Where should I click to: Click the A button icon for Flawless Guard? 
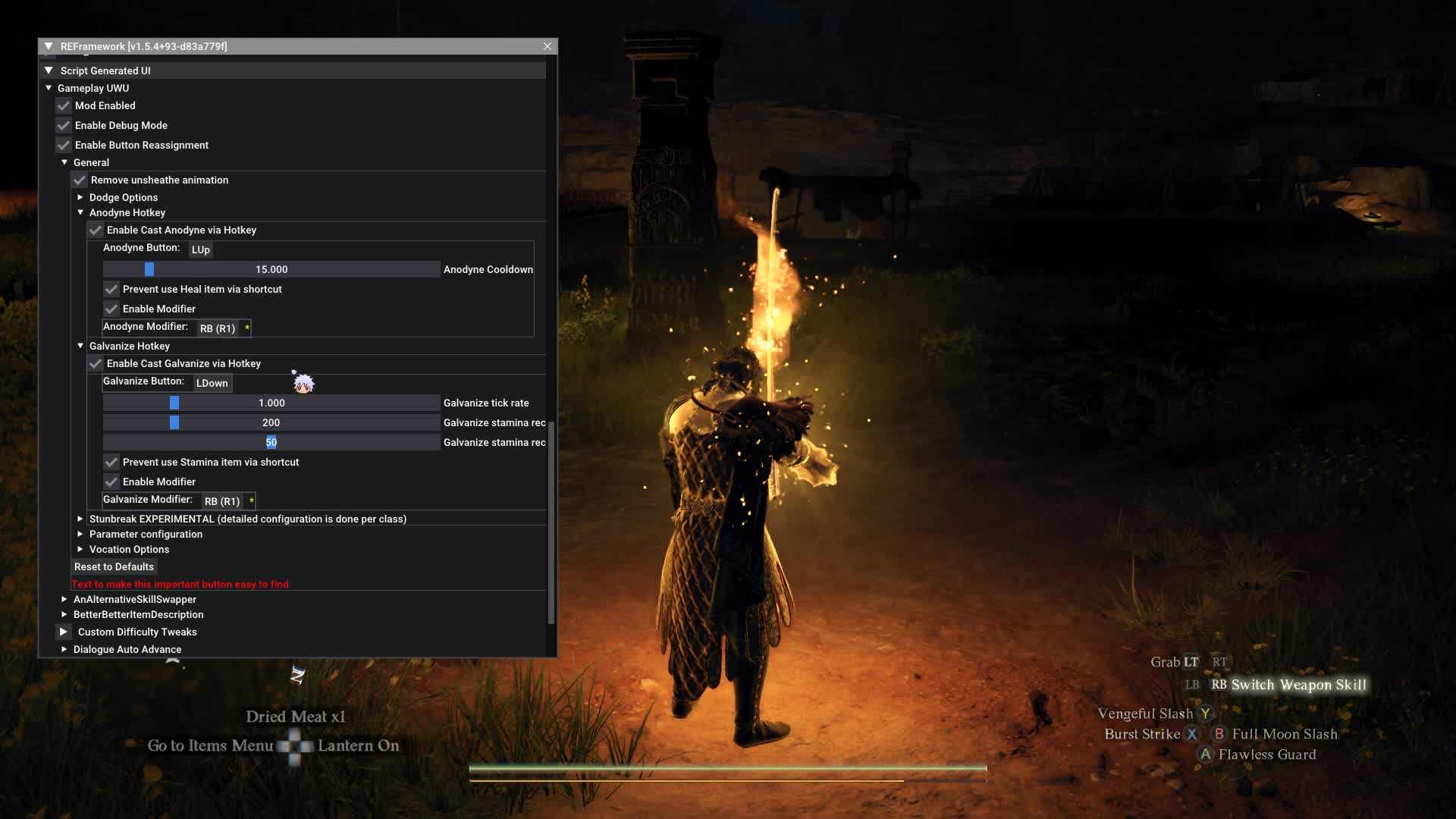[1206, 755]
